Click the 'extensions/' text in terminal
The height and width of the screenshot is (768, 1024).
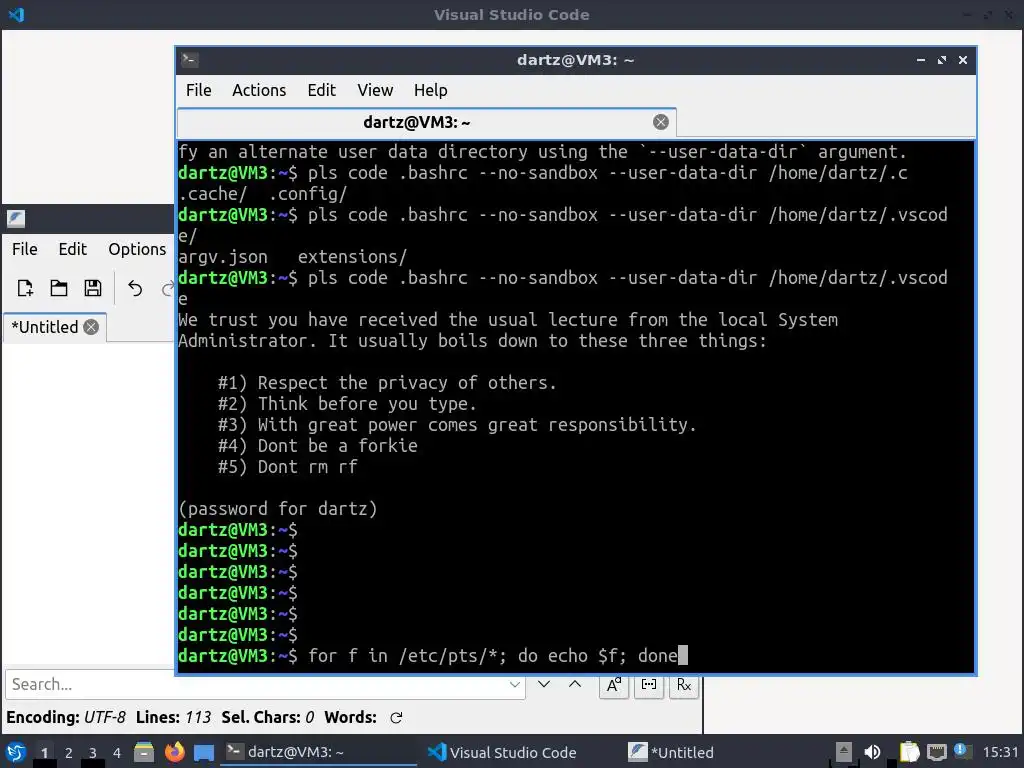tap(352, 257)
